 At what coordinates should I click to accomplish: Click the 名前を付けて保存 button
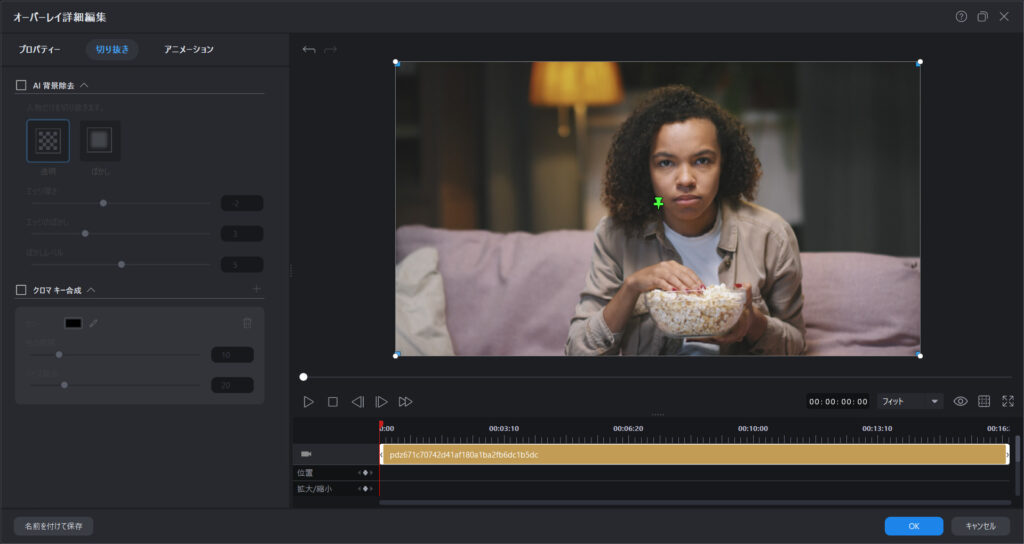click(x=53, y=526)
